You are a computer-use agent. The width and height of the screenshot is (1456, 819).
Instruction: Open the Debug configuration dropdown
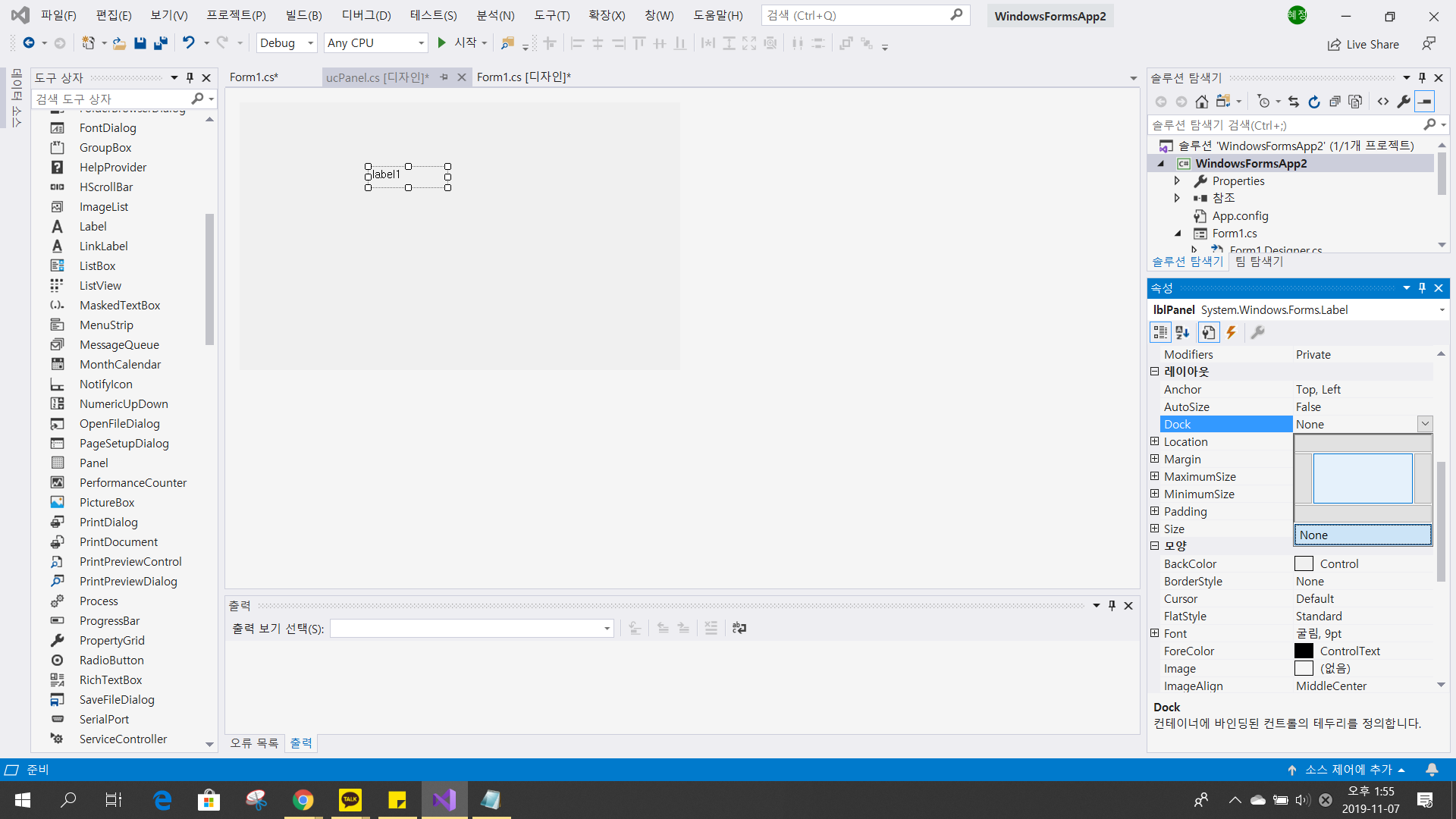(x=287, y=43)
